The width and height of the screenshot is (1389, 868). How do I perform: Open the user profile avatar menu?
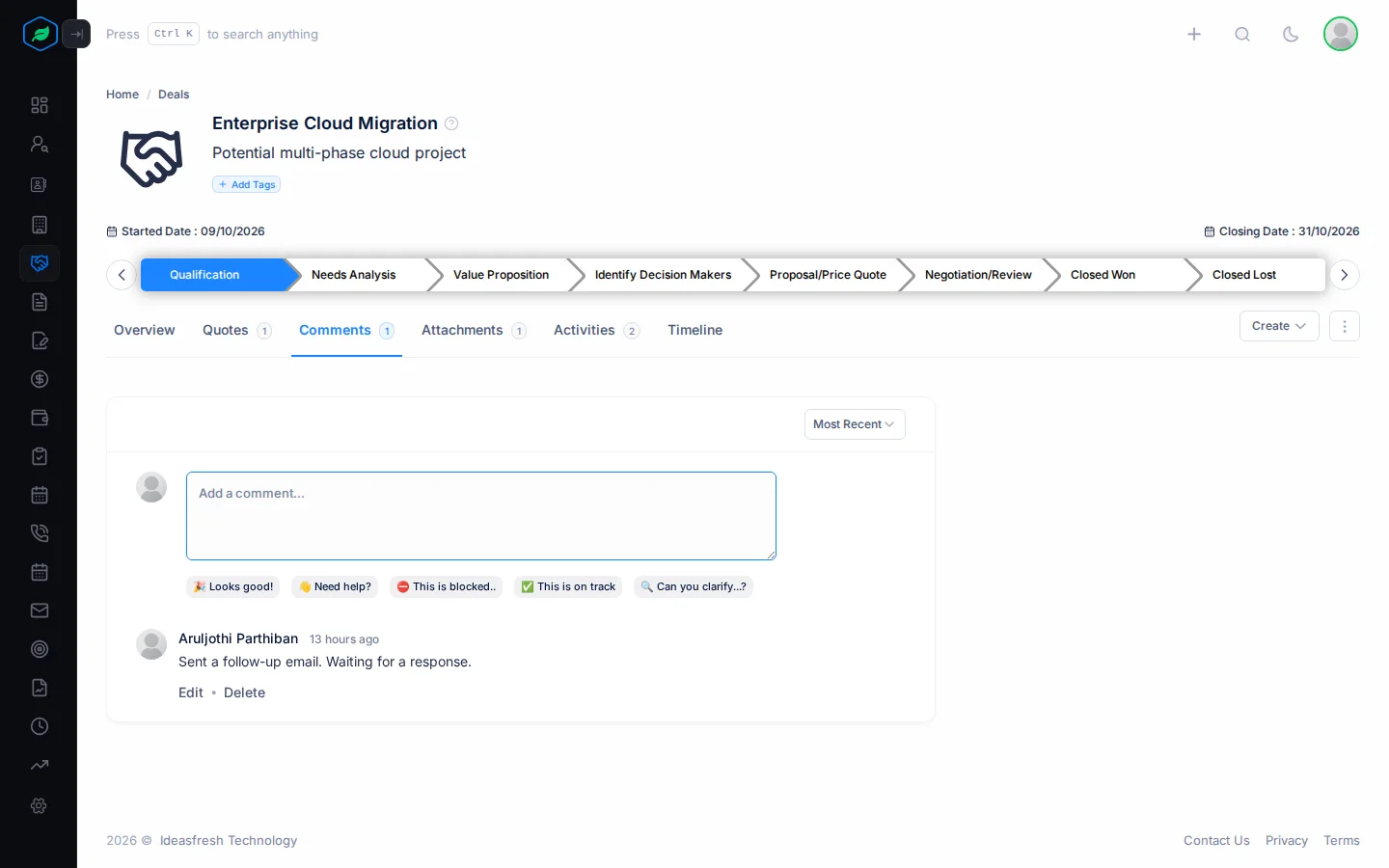pyautogui.click(x=1341, y=34)
